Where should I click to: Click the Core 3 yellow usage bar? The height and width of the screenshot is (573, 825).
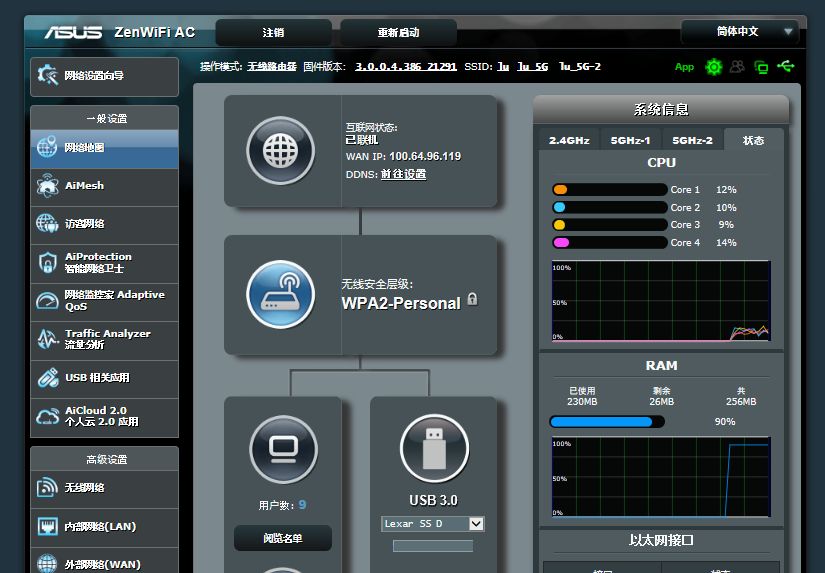pyautogui.click(x=609, y=225)
